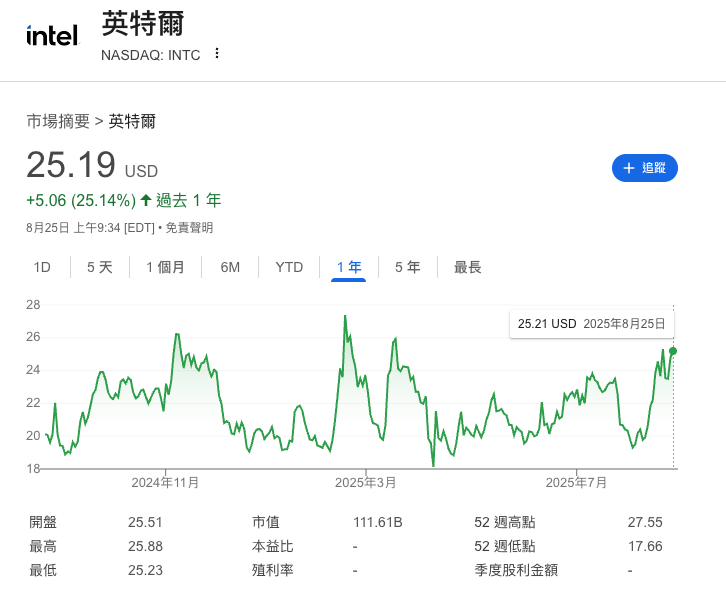Click the 25.21 USD price tooltip
The width and height of the screenshot is (726, 592).
(x=592, y=324)
